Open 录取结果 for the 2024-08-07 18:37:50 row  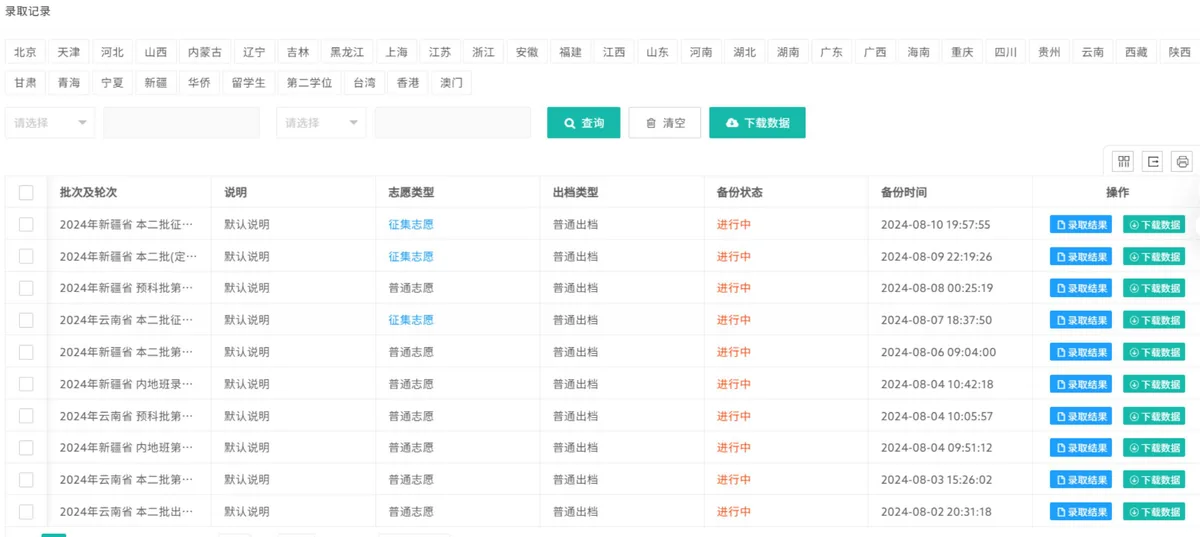(1081, 321)
